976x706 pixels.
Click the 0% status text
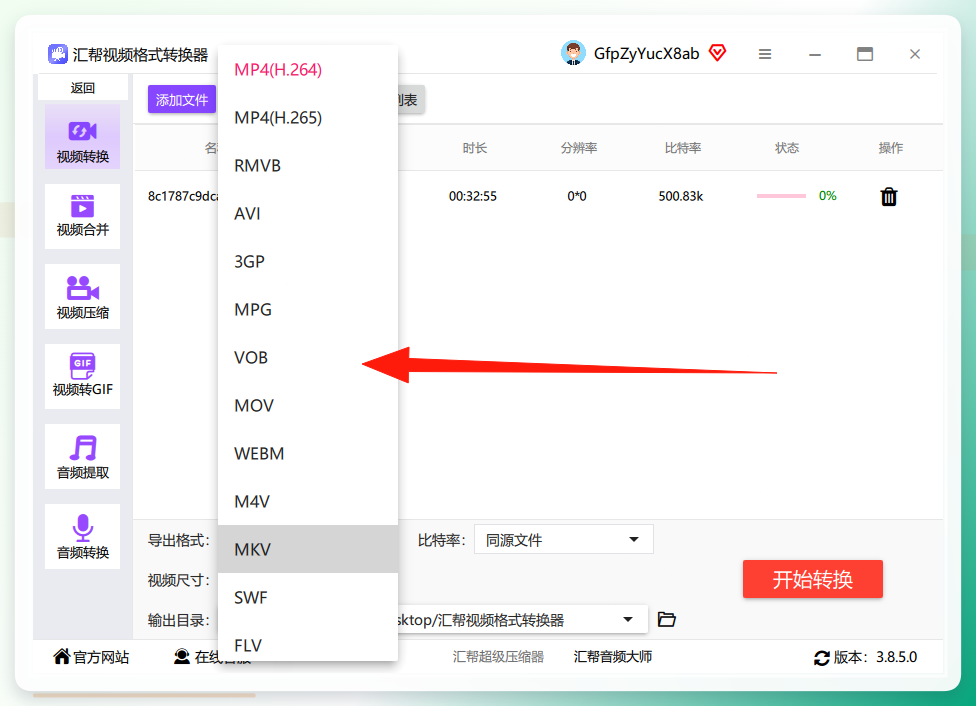(828, 196)
